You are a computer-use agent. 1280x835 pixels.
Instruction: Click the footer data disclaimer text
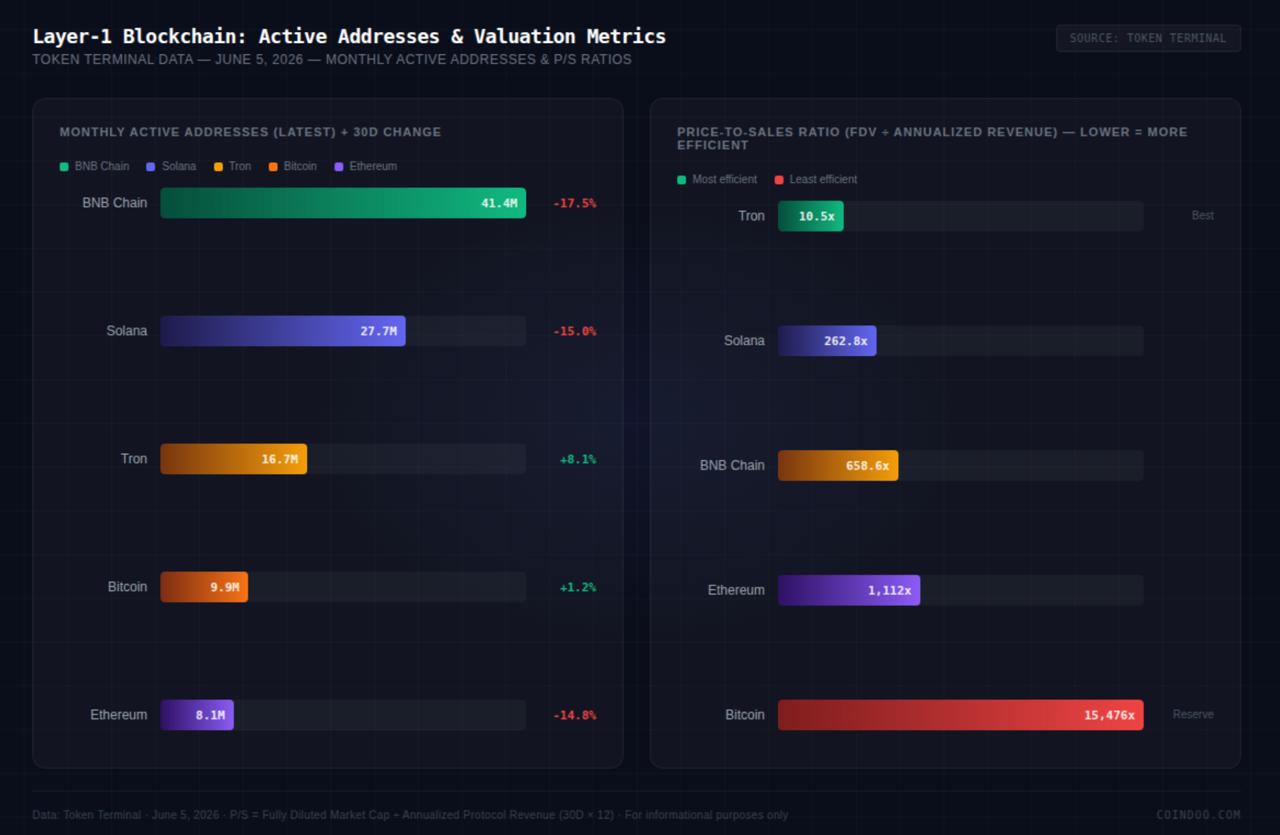pos(410,815)
